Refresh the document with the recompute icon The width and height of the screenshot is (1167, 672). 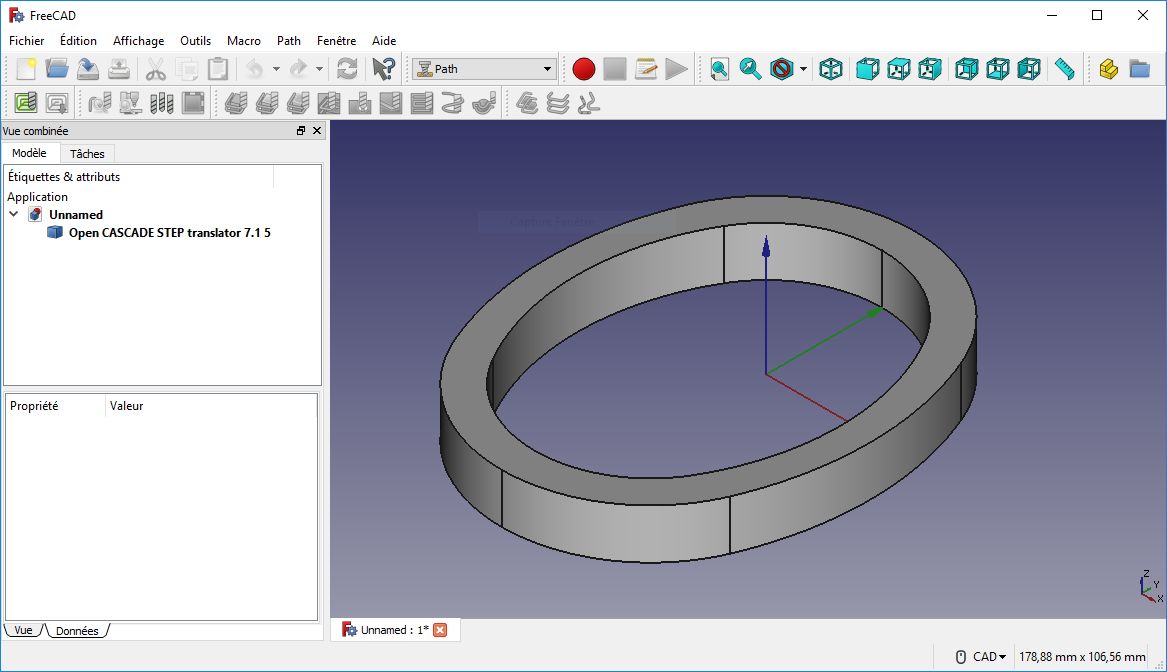coord(347,69)
